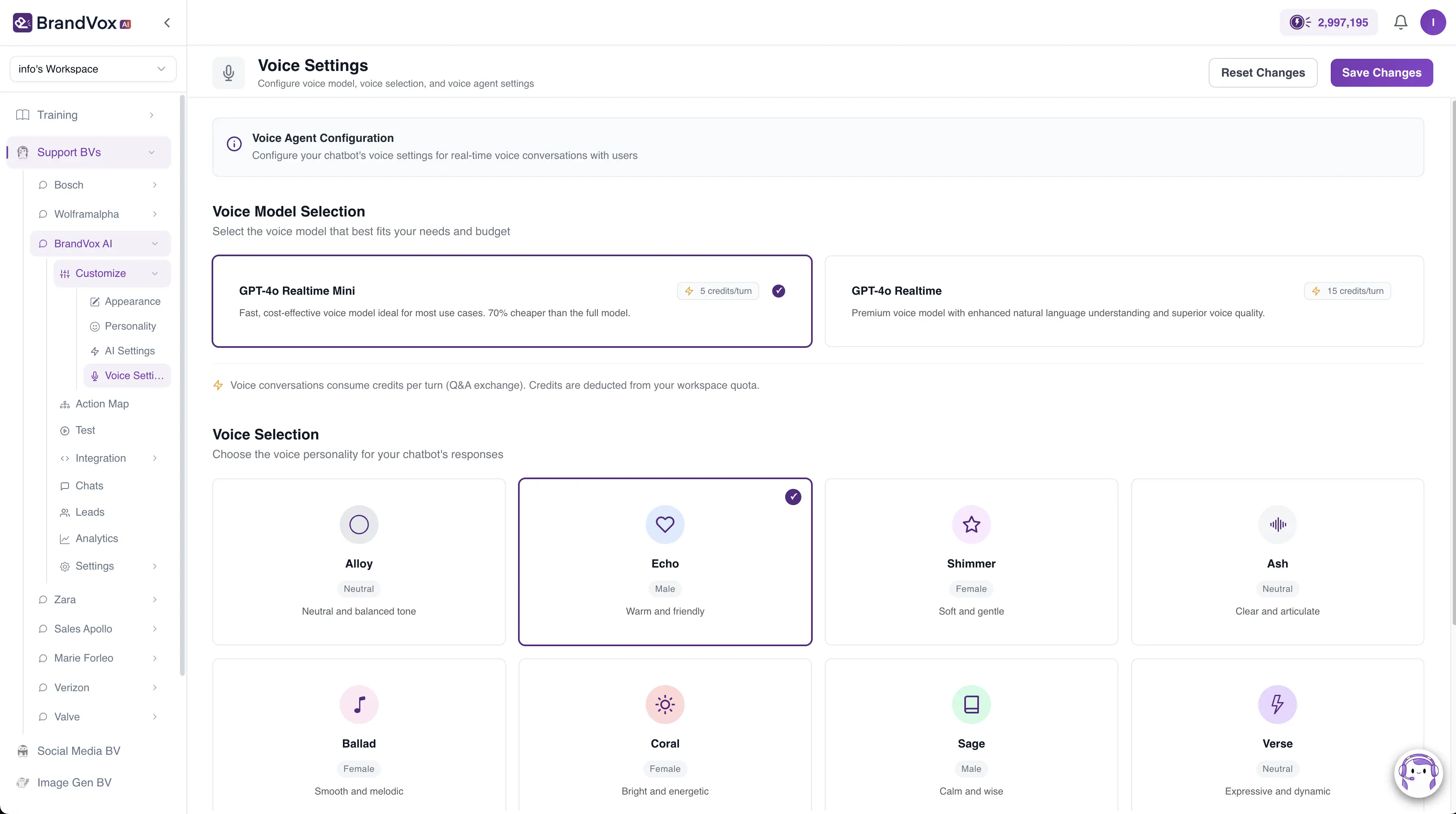Click the credits balance 2,997,195
Screen dimensions: 1456x814
click(1328, 23)
